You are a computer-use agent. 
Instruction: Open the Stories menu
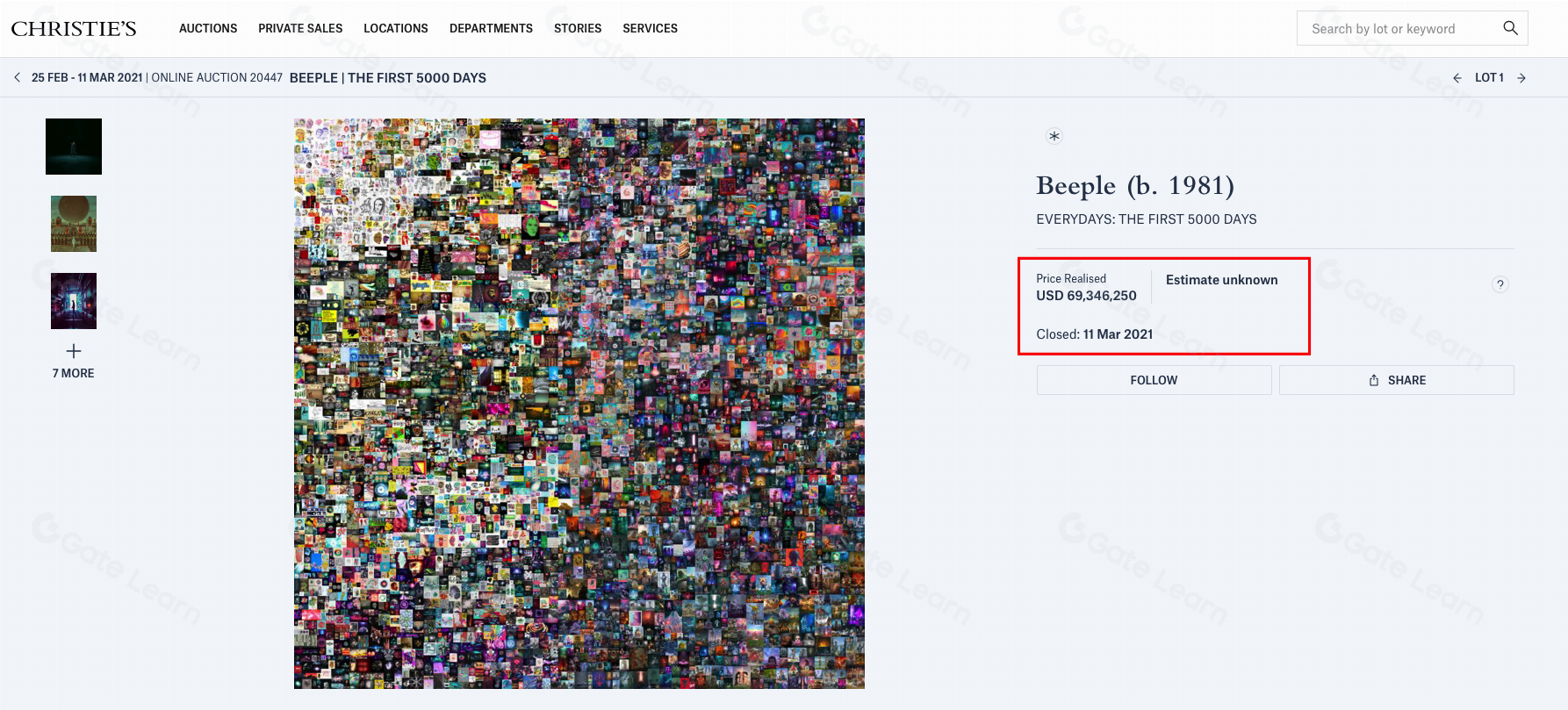point(578,28)
